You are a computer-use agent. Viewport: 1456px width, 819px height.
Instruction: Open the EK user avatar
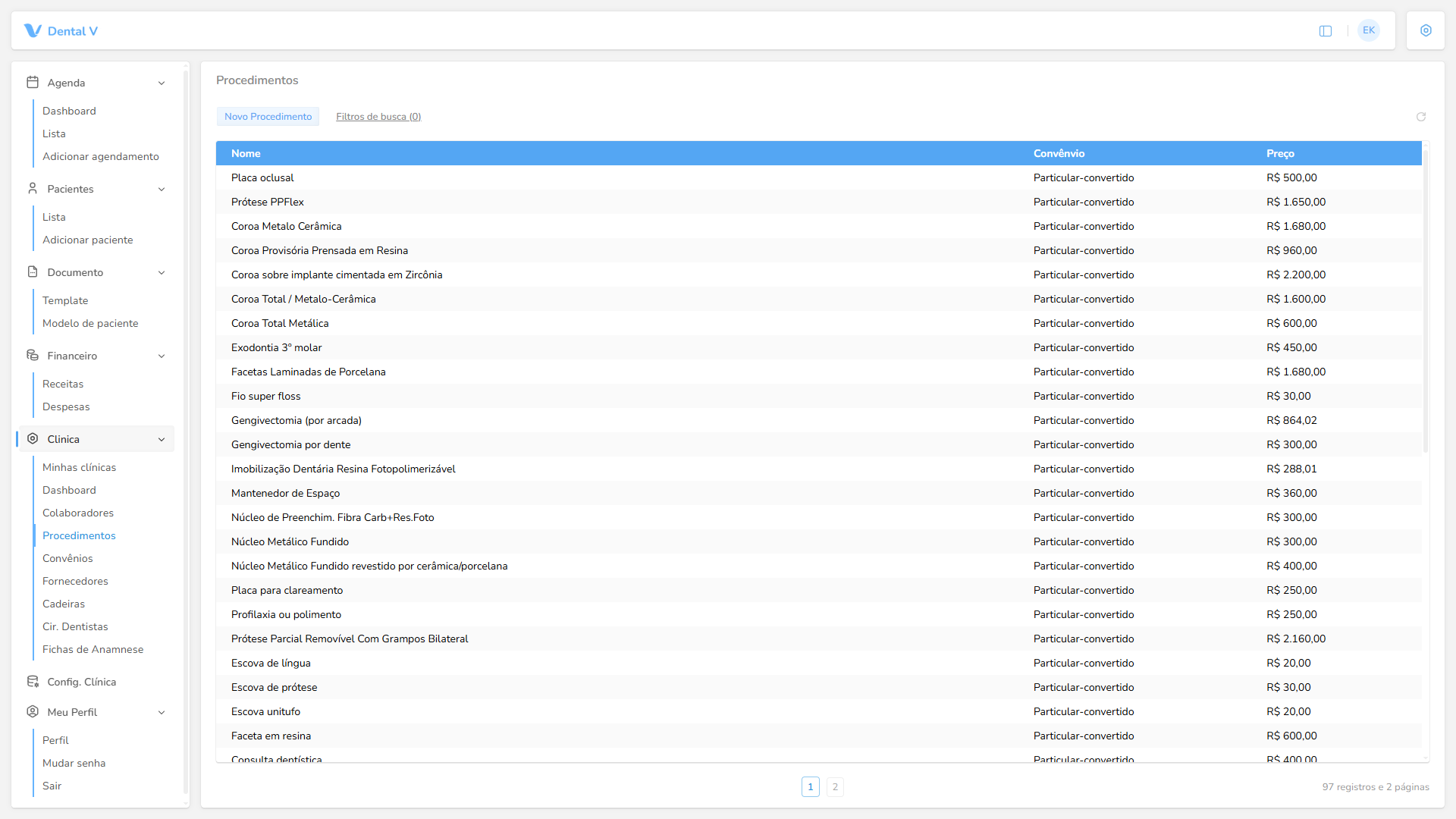1369,30
